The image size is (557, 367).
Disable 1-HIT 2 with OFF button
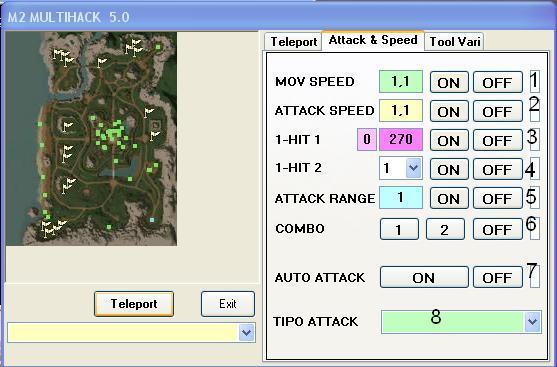pos(498,169)
